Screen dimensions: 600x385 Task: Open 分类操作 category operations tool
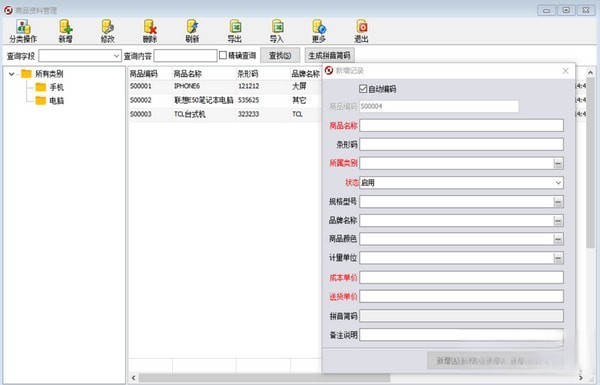point(23,31)
